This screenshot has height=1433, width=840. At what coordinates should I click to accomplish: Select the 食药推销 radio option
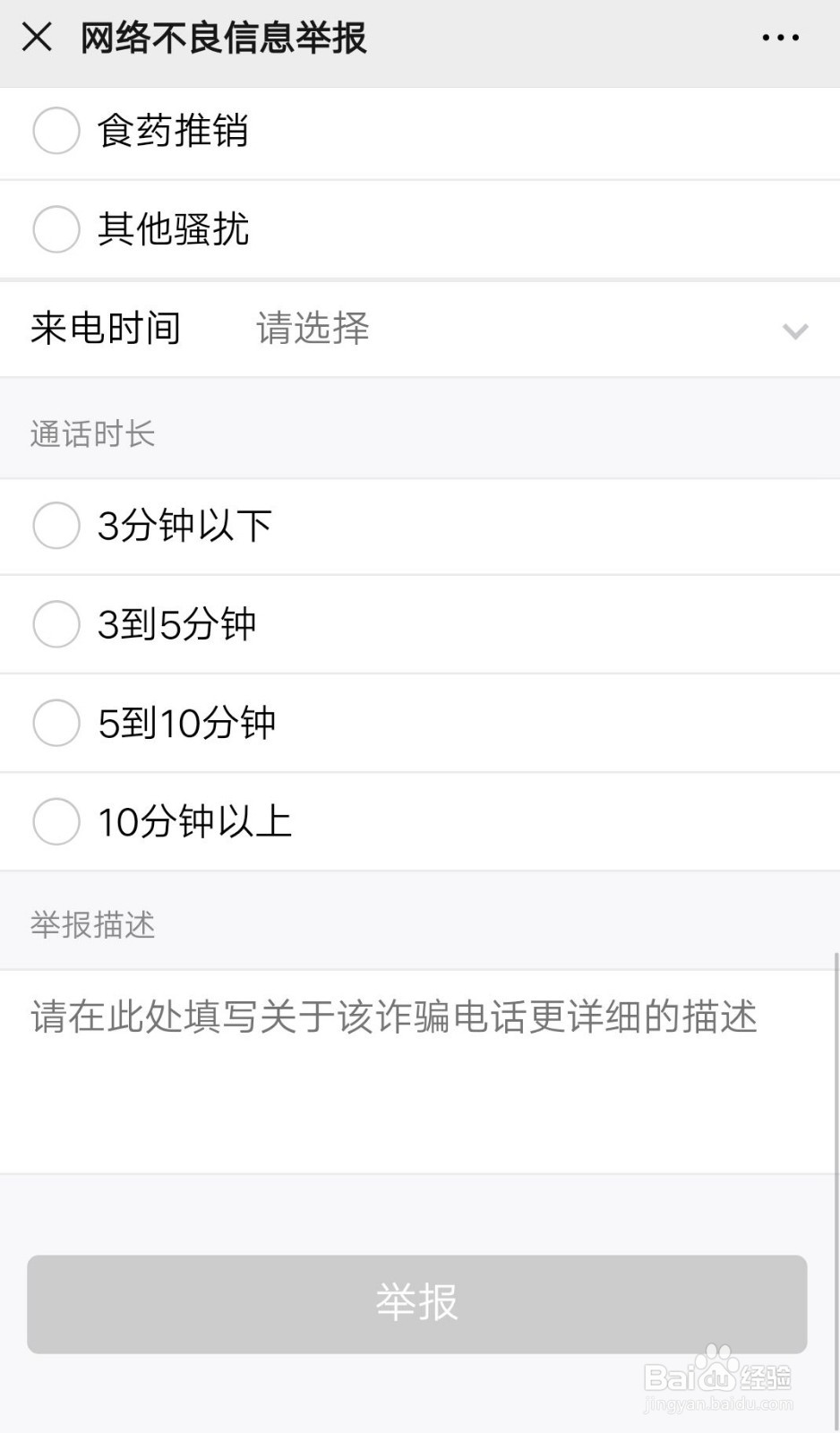(56, 131)
